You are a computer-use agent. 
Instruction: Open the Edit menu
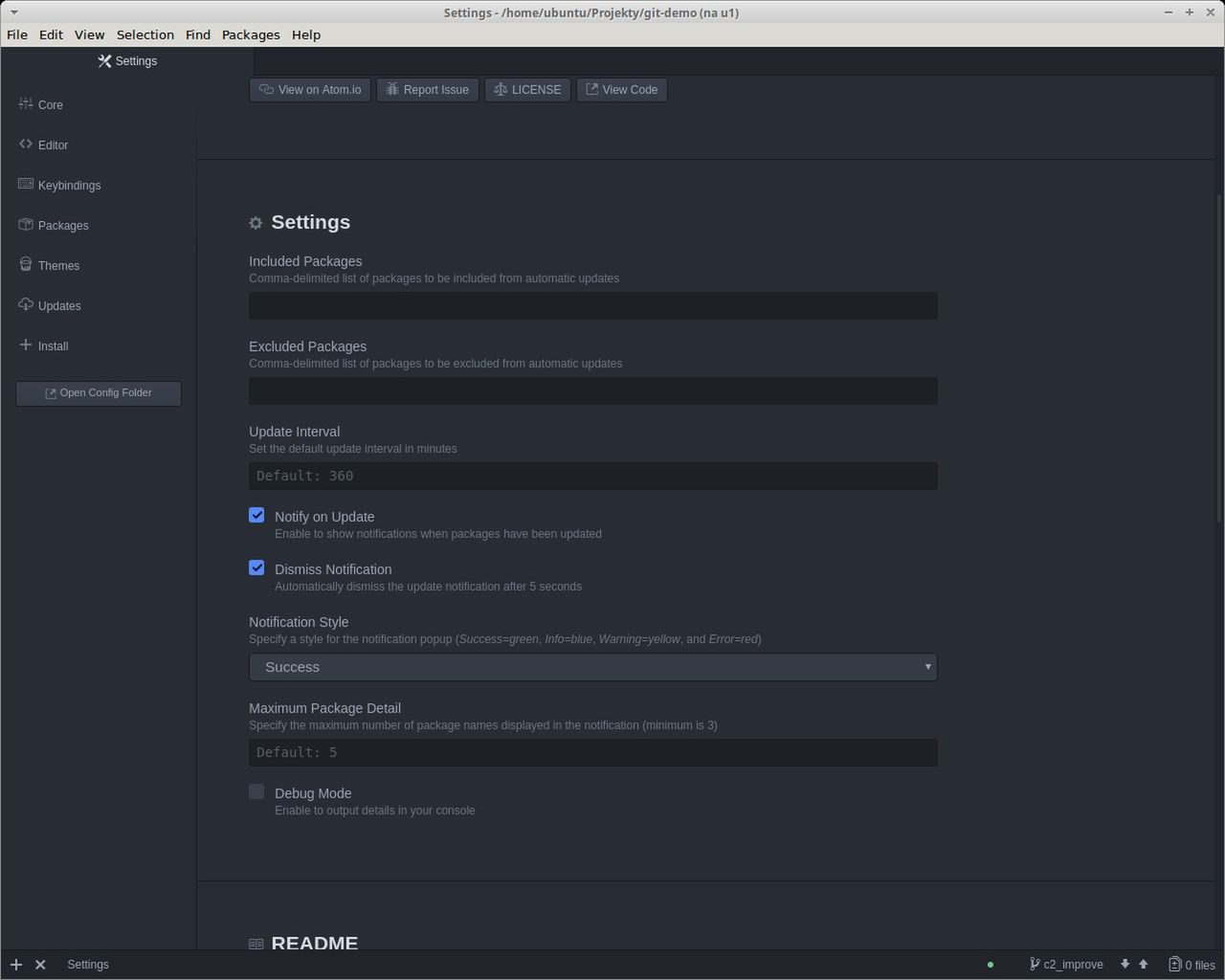pos(51,34)
